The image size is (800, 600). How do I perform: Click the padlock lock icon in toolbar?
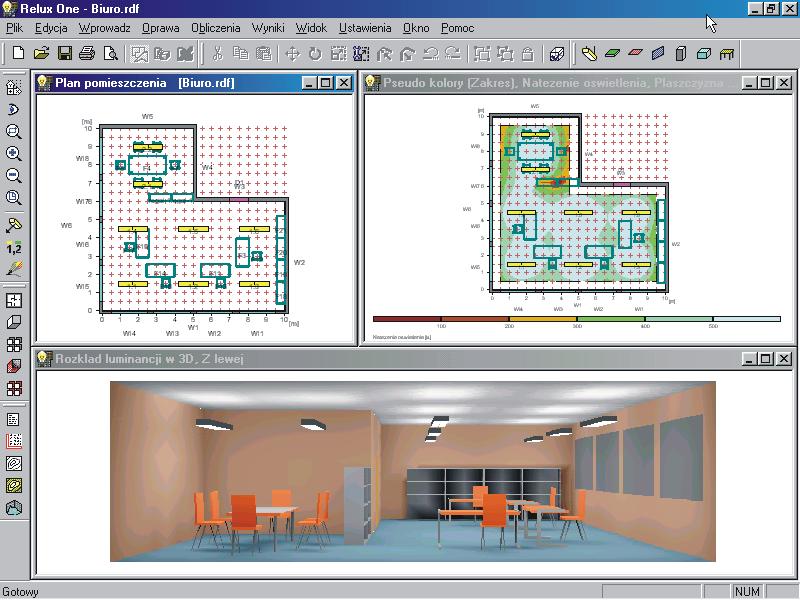tap(528, 54)
